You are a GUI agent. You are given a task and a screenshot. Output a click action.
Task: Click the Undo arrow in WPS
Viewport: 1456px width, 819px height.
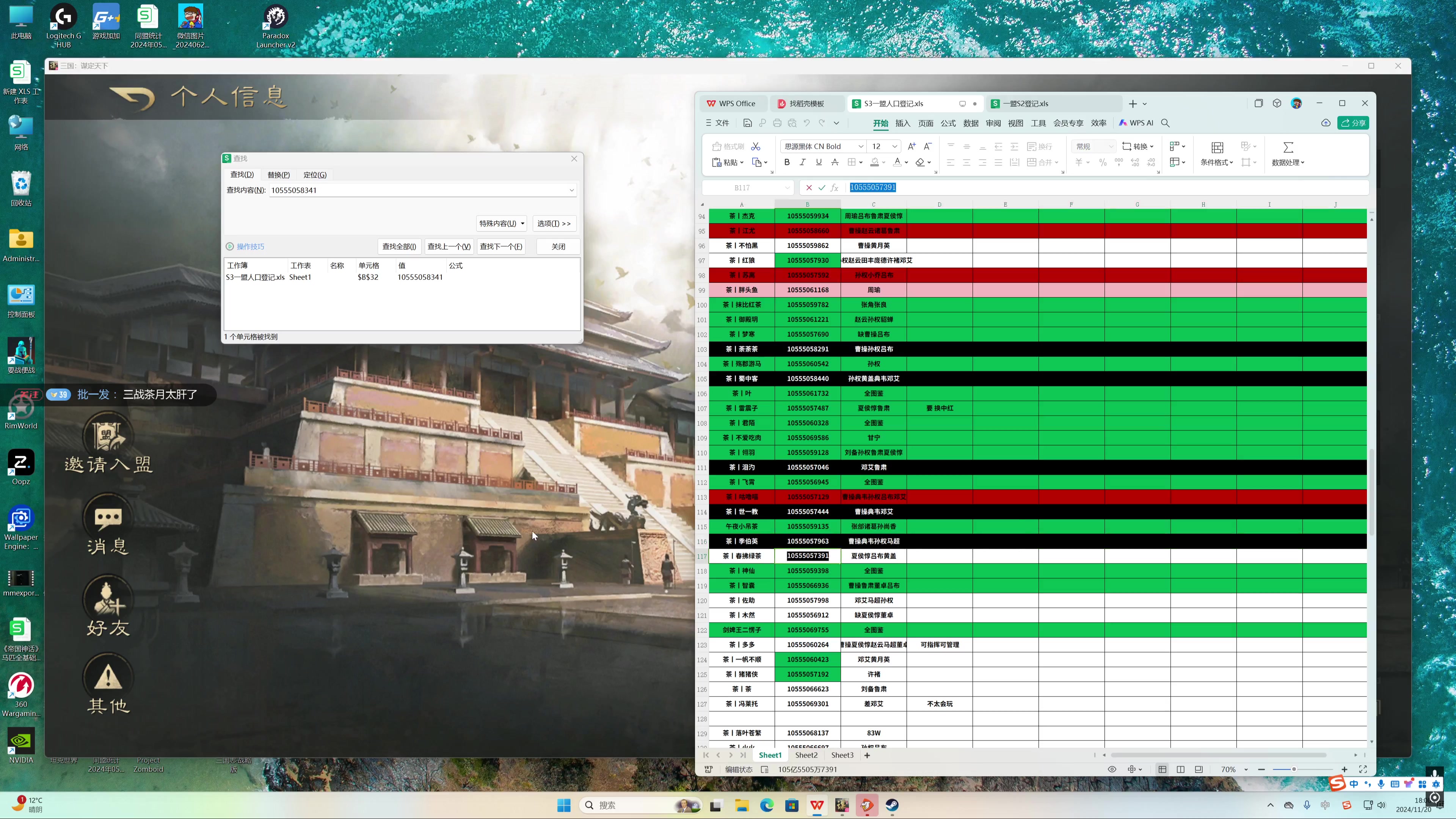coord(806,122)
